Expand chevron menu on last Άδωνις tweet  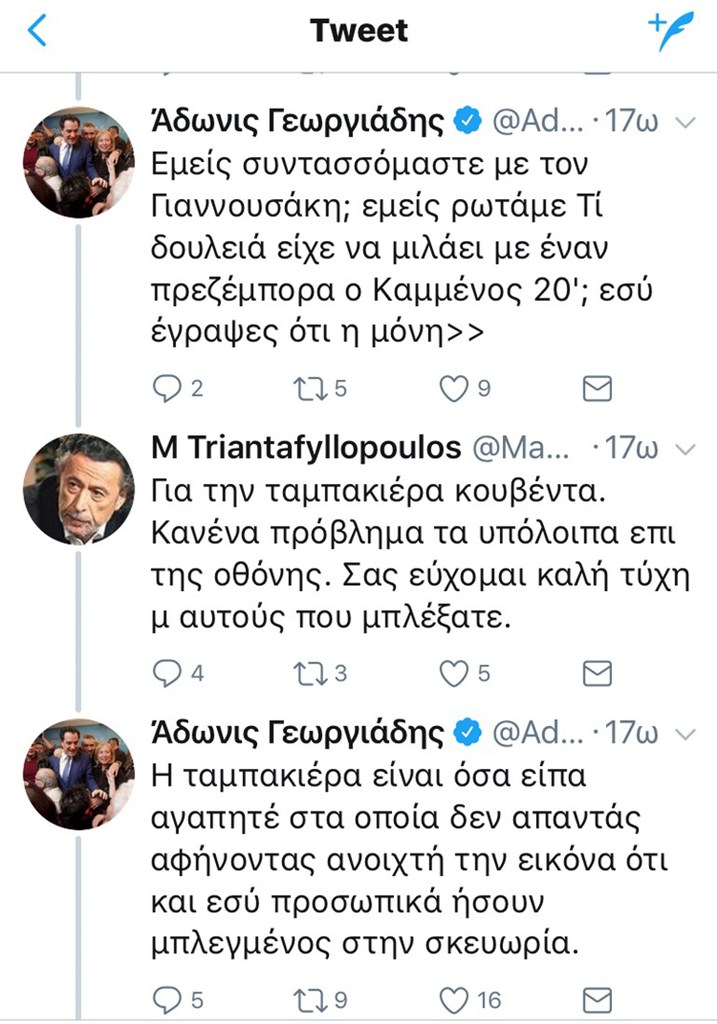[x=686, y=735]
